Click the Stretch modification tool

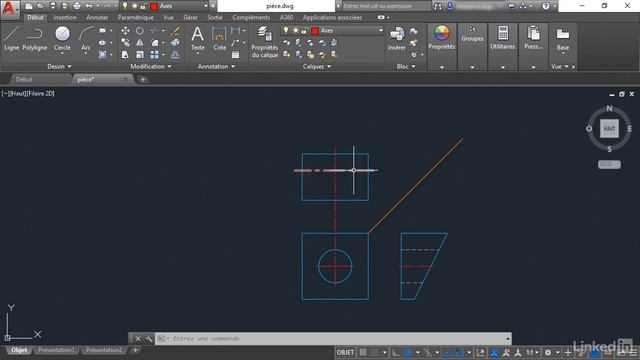click(125, 55)
